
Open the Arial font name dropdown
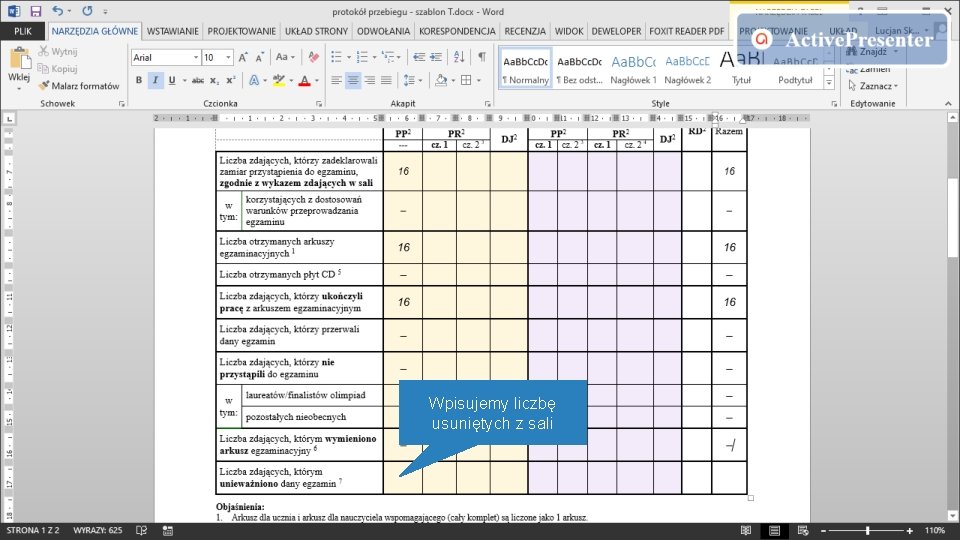tap(196, 58)
